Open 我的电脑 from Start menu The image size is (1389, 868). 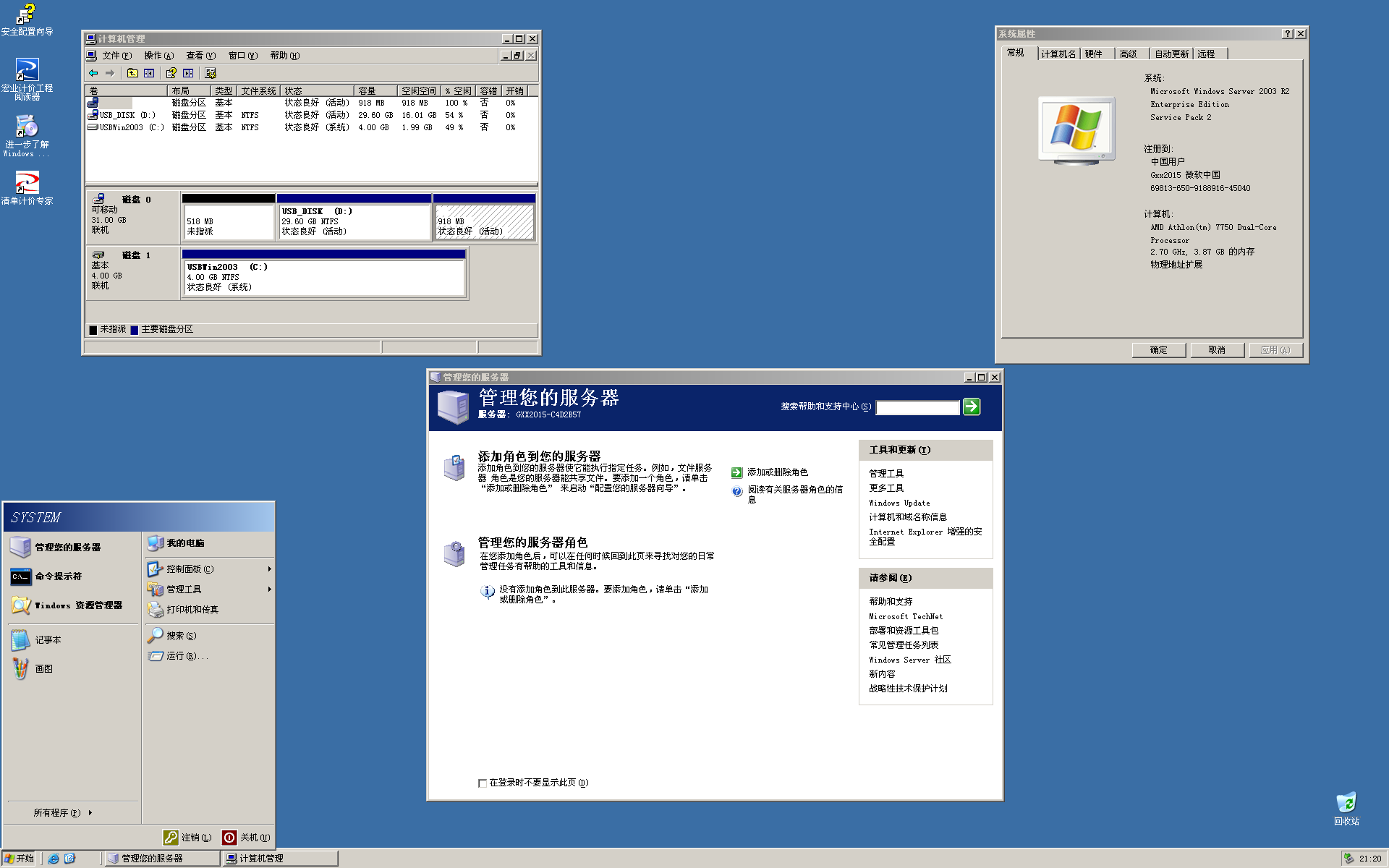[209, 543]
